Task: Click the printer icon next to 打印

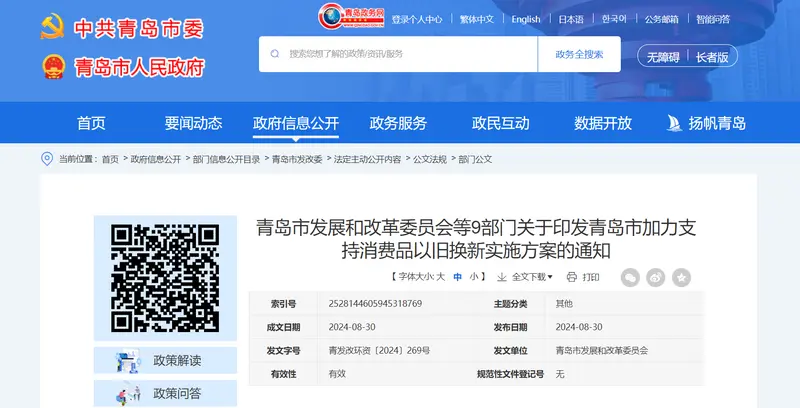Action: pos(571,277)
